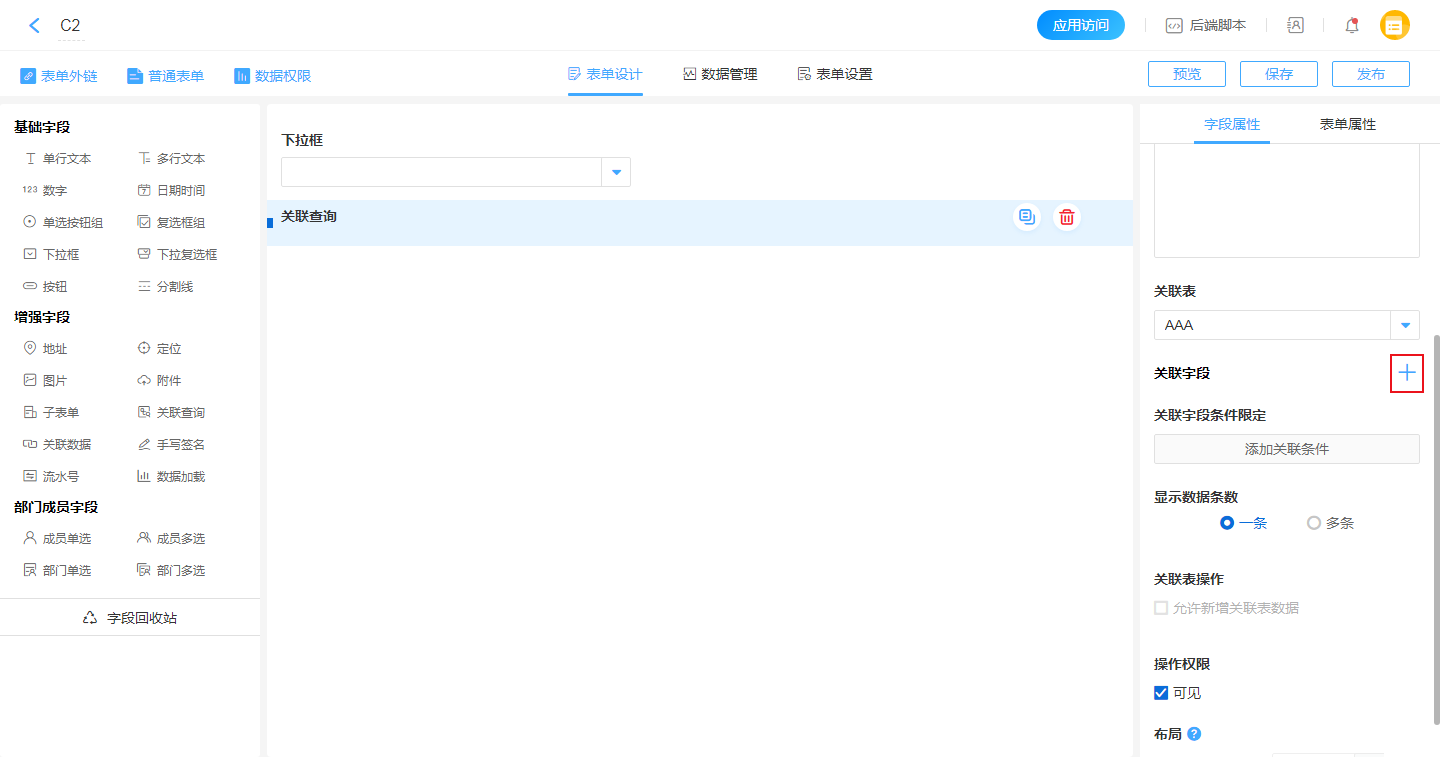Add a 关联字段 with the plus icon
Image resolution: width=1440 pixels, height=757 pixels.
tap(1407, 373)
